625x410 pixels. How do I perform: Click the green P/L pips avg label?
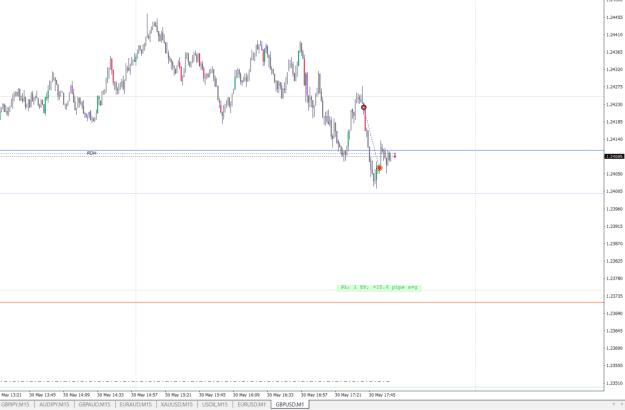379,287
